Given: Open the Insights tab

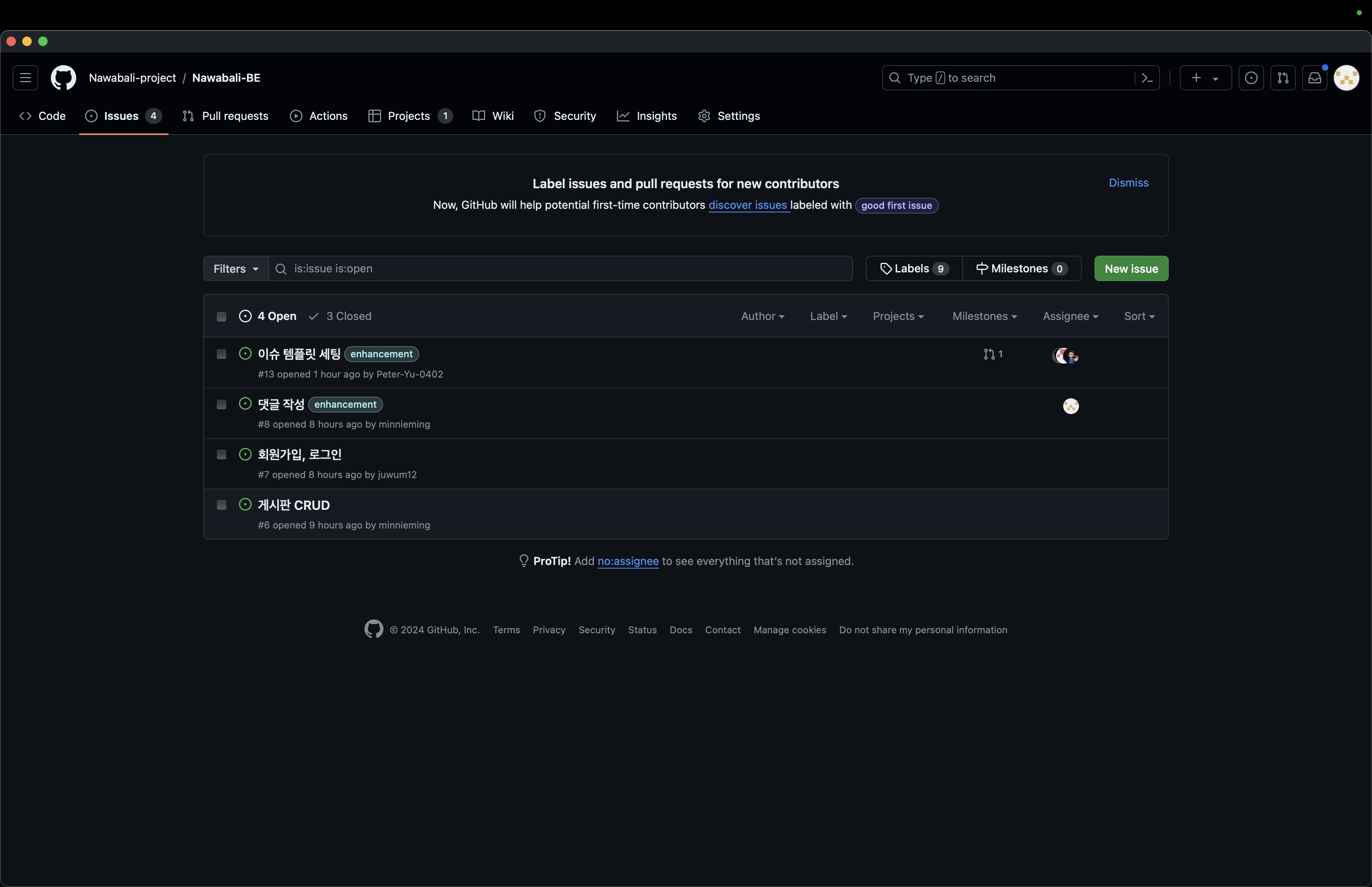Looking at the screenshot, I should point(647,116).
